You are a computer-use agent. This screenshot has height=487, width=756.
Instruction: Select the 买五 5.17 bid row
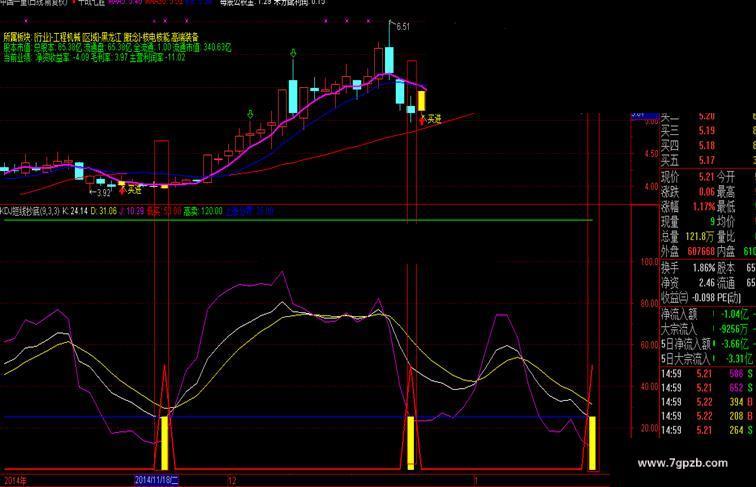coord(708,161)
